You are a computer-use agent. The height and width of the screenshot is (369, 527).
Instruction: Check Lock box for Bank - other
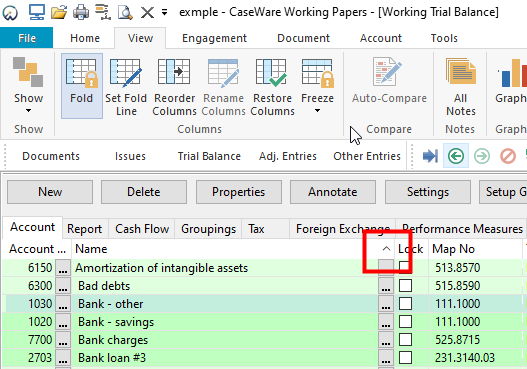click(x=405, y=304)
